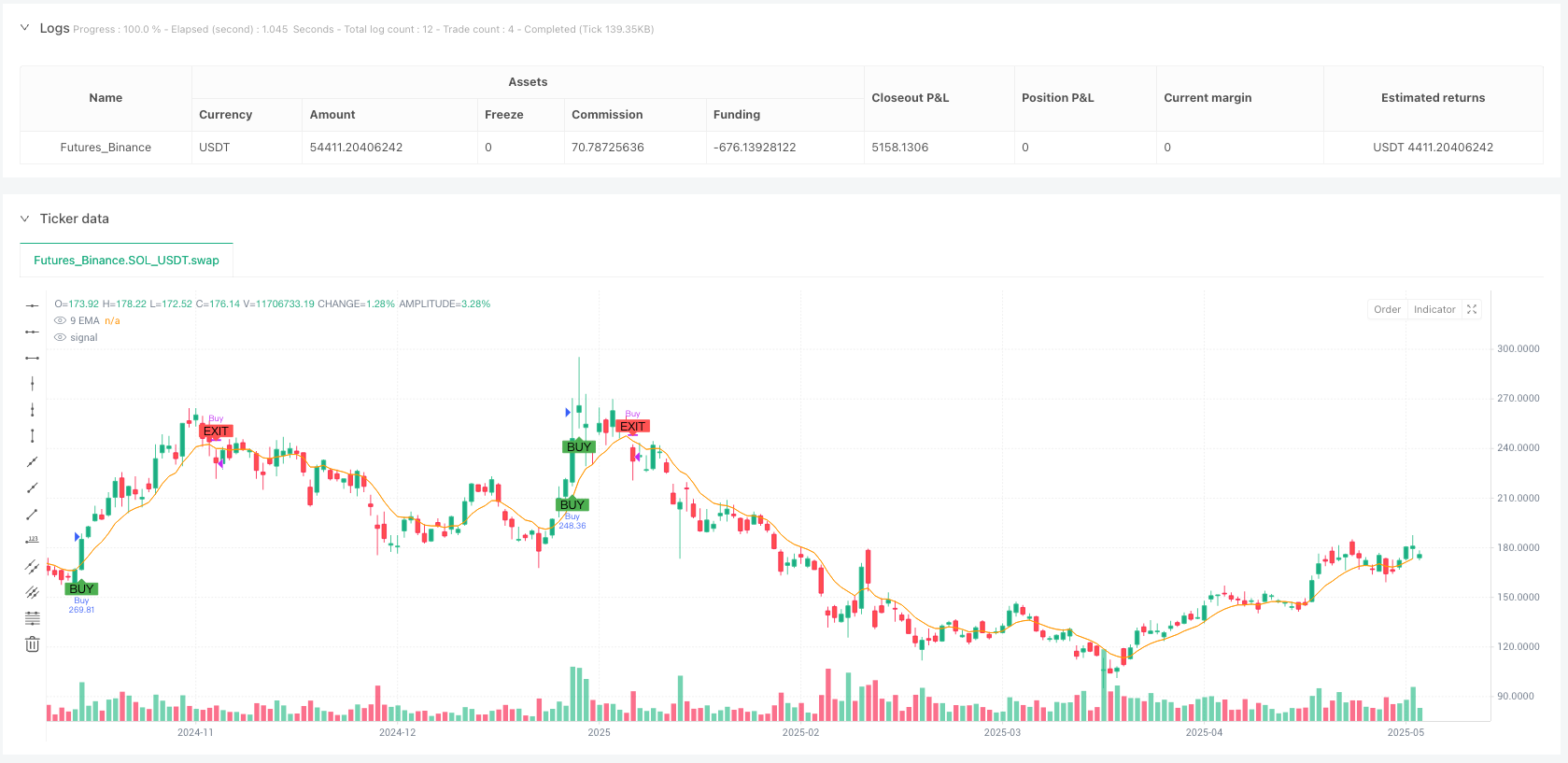This screenshot has width=1568, height=763.
Task: Toggle visibility of the signal indicator
Action: (61, 337)
